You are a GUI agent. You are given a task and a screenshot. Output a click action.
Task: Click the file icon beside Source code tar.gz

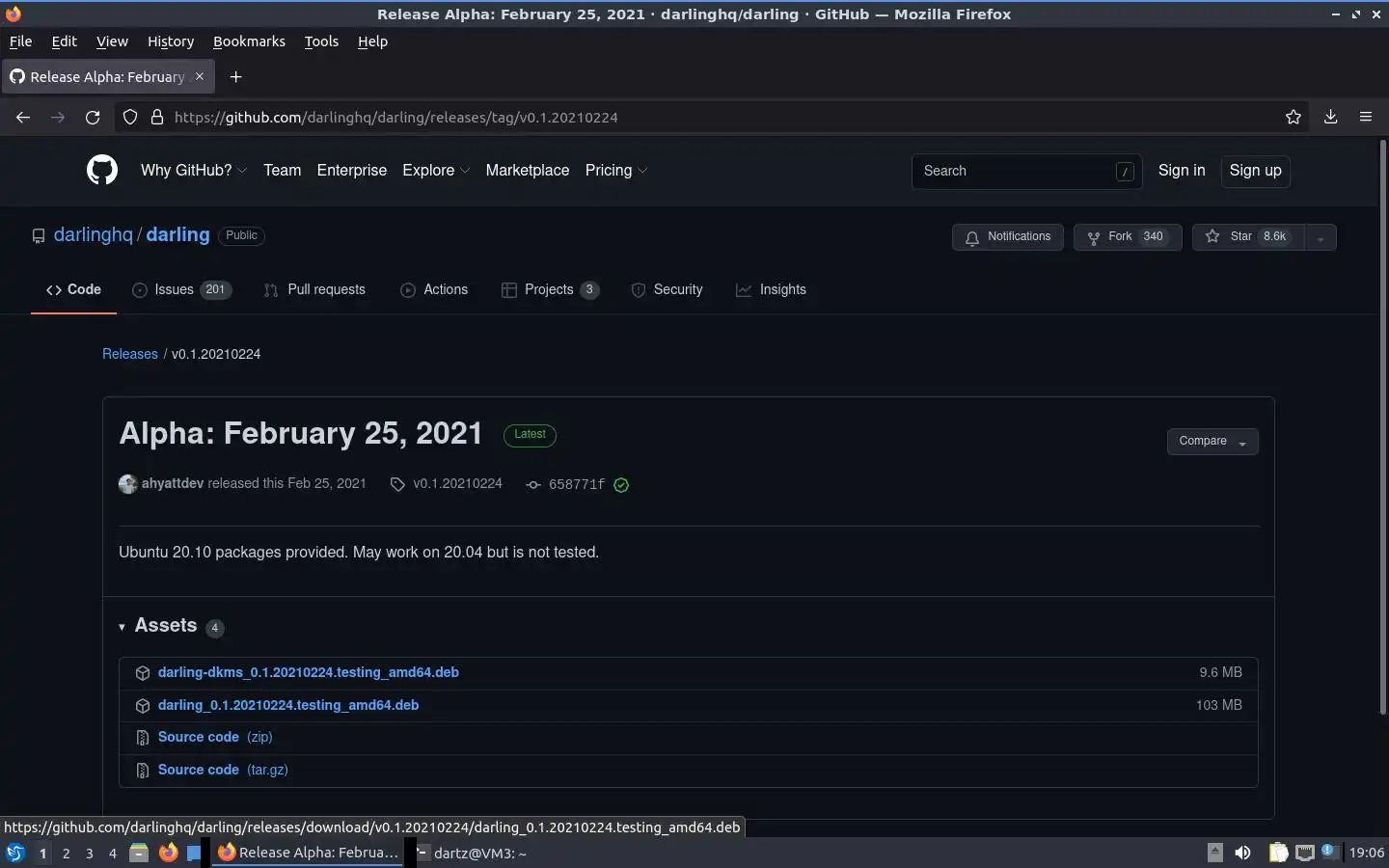(143, 771)
